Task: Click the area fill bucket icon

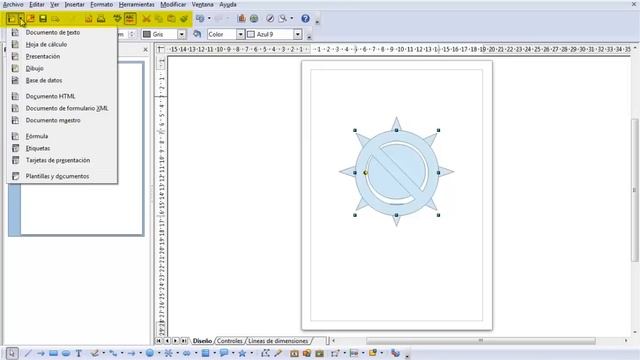Action: point(197,34)
